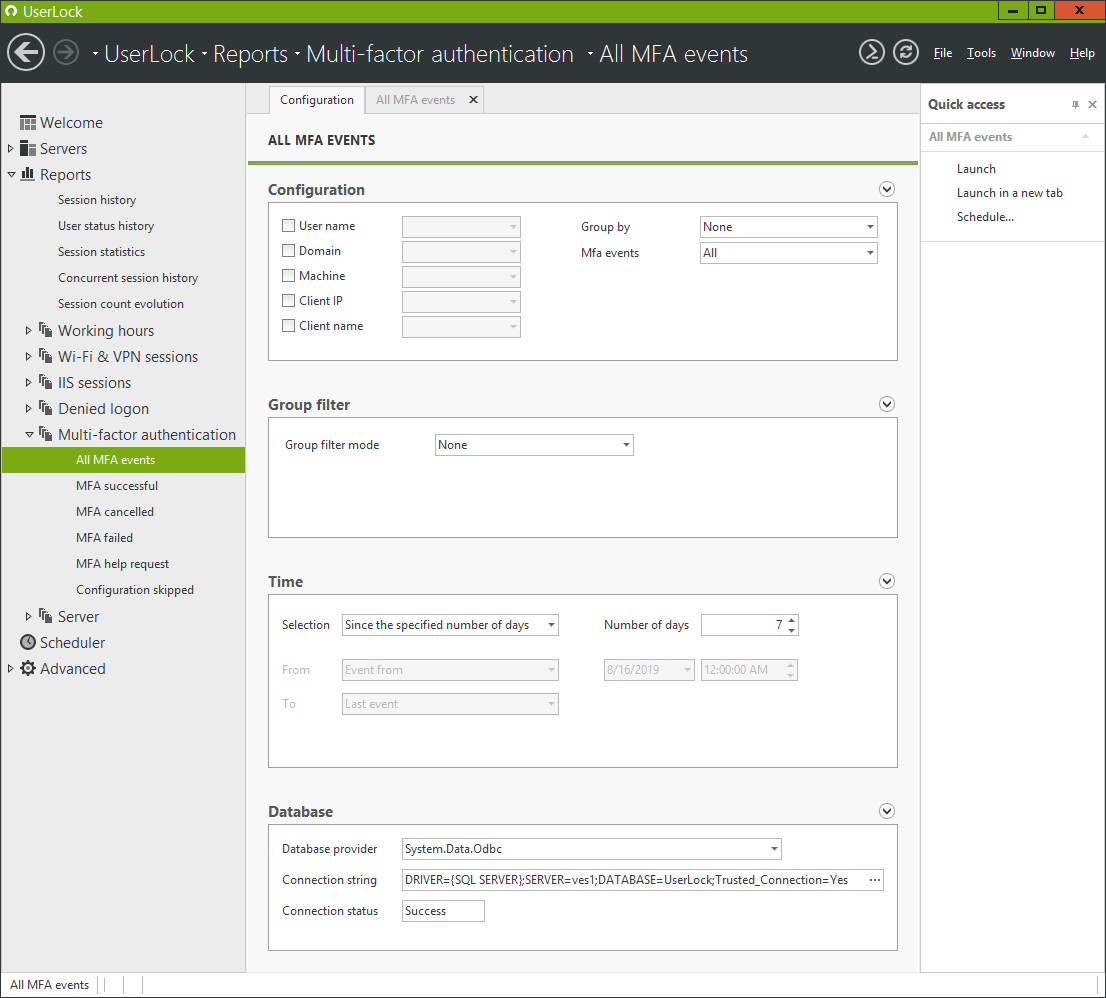
Task: Click the Servers icon in sidebar
Action: point(28,149)
